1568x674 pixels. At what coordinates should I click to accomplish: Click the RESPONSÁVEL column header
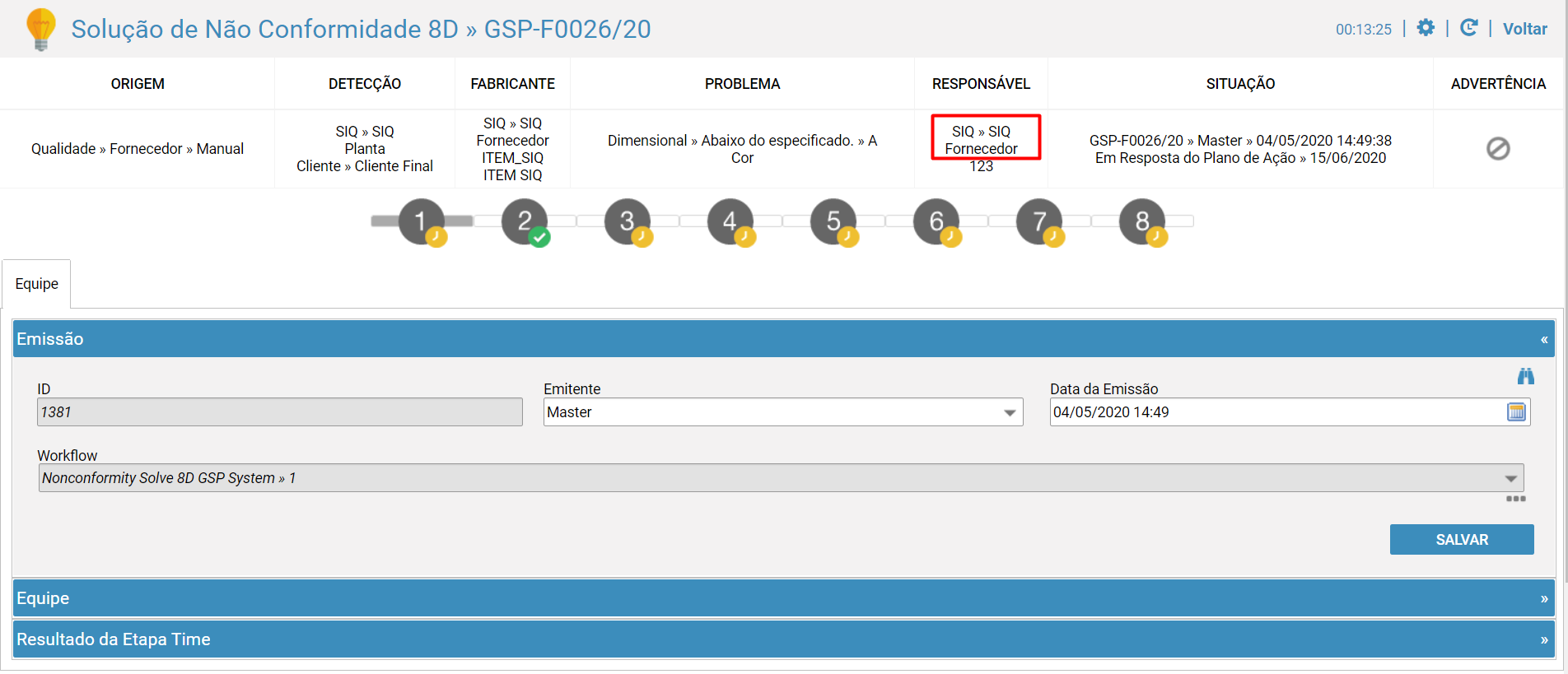[981, 84]
